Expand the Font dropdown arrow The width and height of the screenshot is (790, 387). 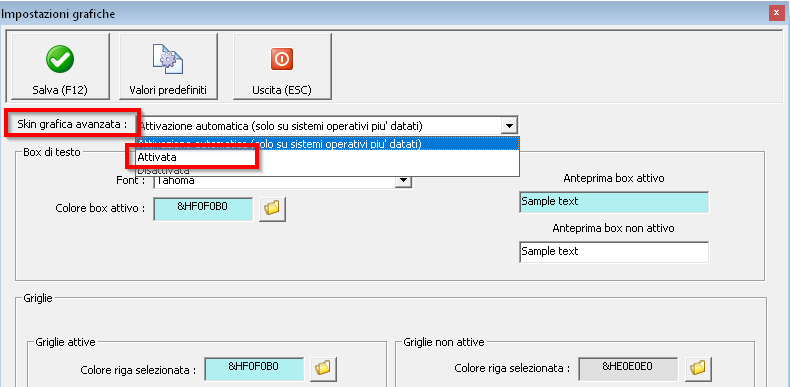click(x=403, y=180)
